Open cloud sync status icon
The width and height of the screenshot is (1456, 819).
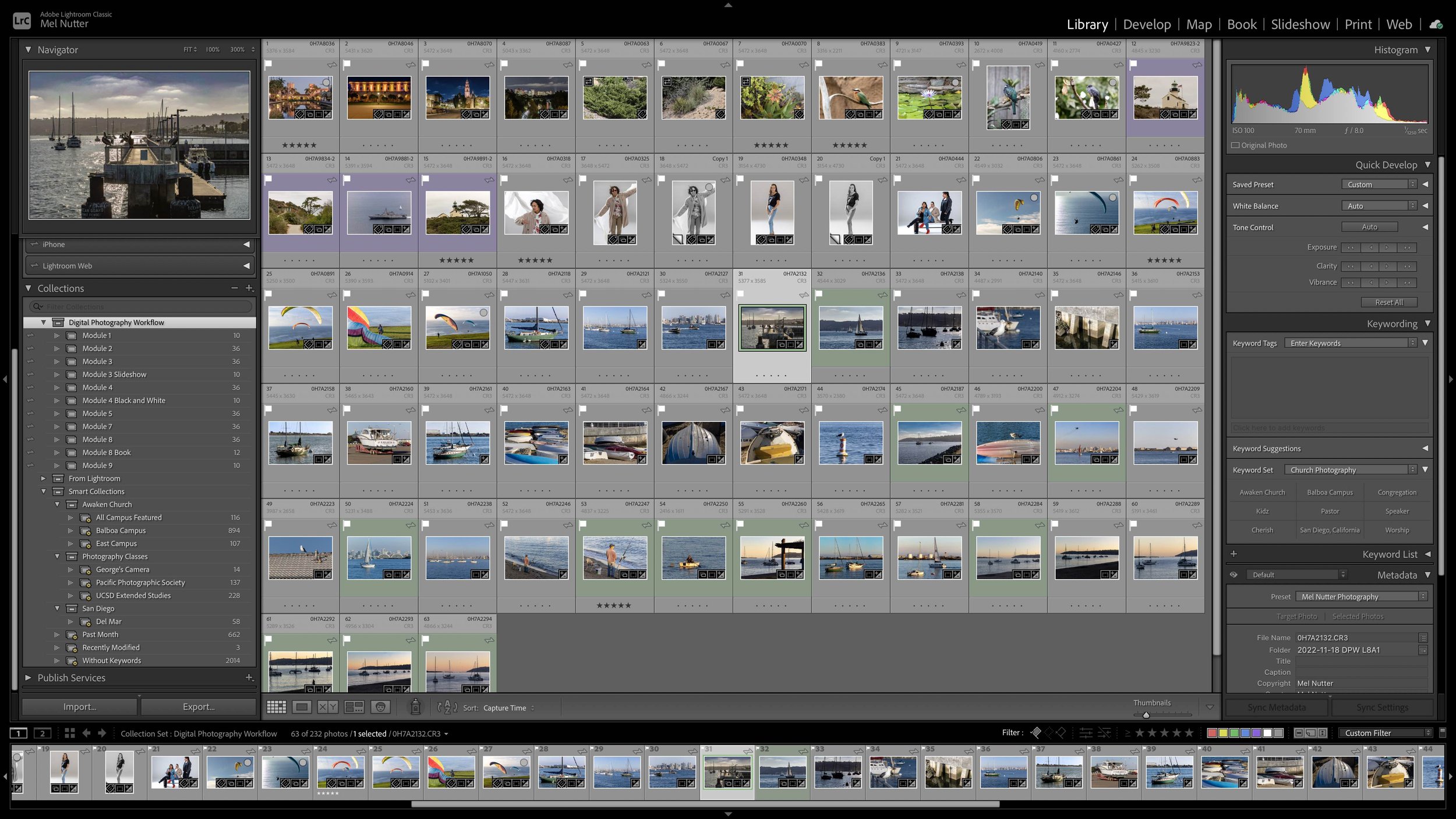click(1436, 24)
